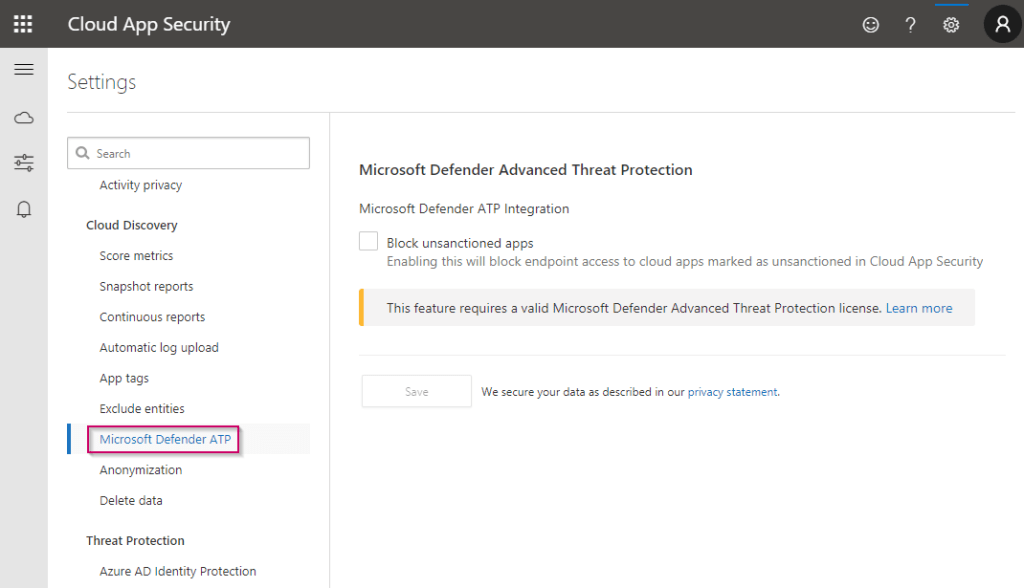1024x588 pixels.
Task: Open the app launcher waffle icon
Action: coord(23,24)
